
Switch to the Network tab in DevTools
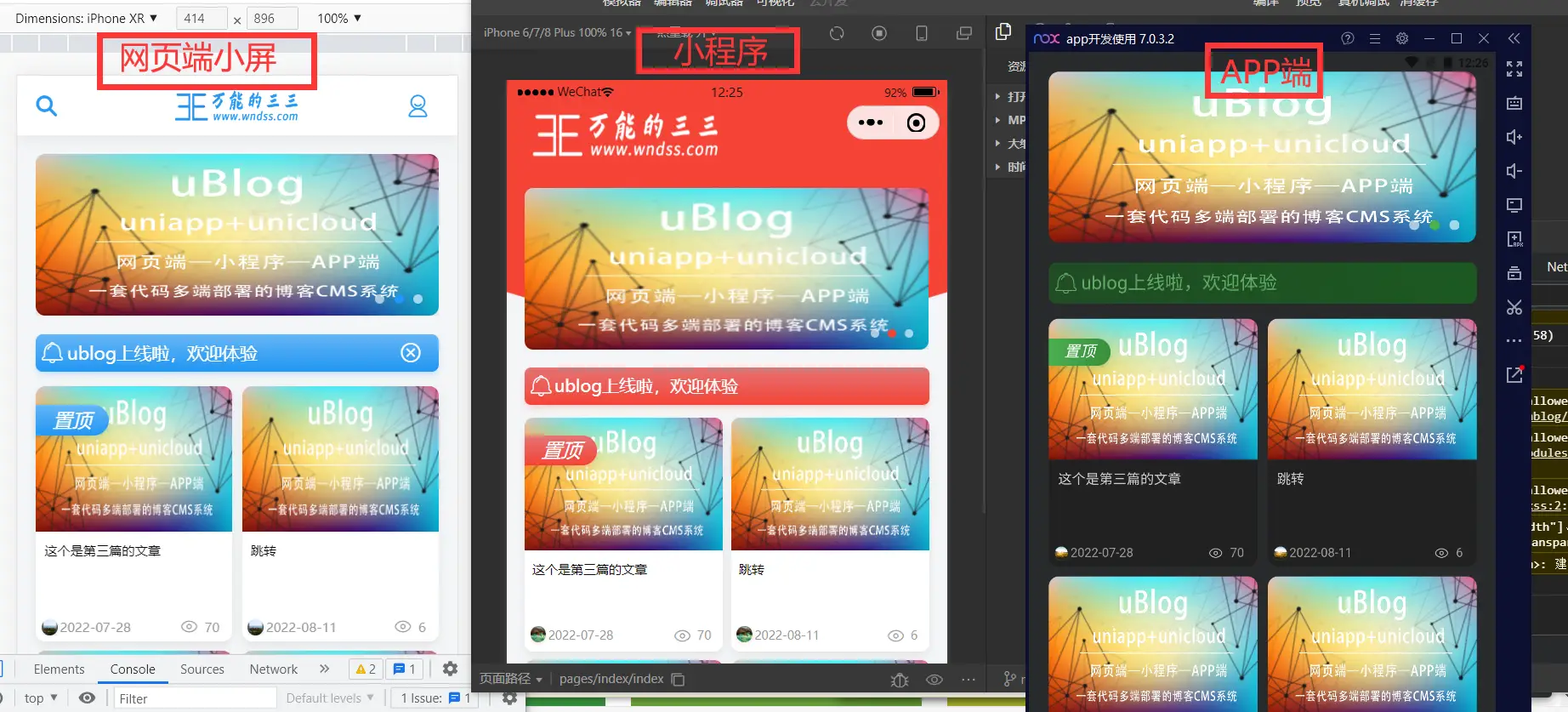pyautogui.click(x=274, y=669)
